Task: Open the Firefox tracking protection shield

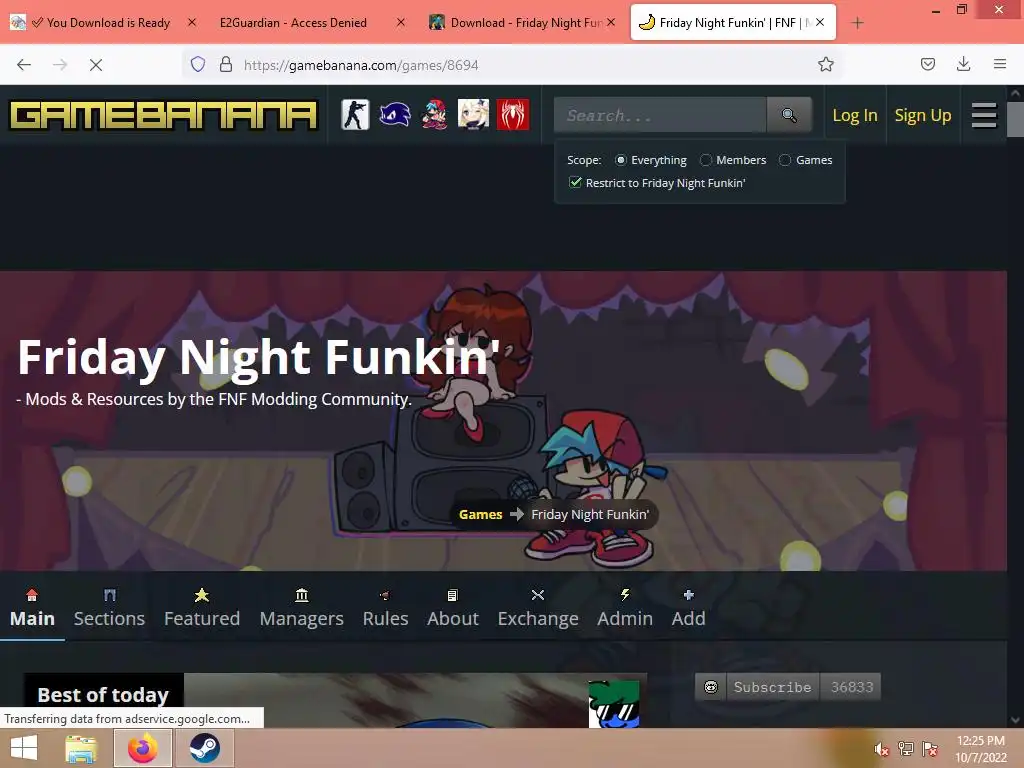Action: 198,64
